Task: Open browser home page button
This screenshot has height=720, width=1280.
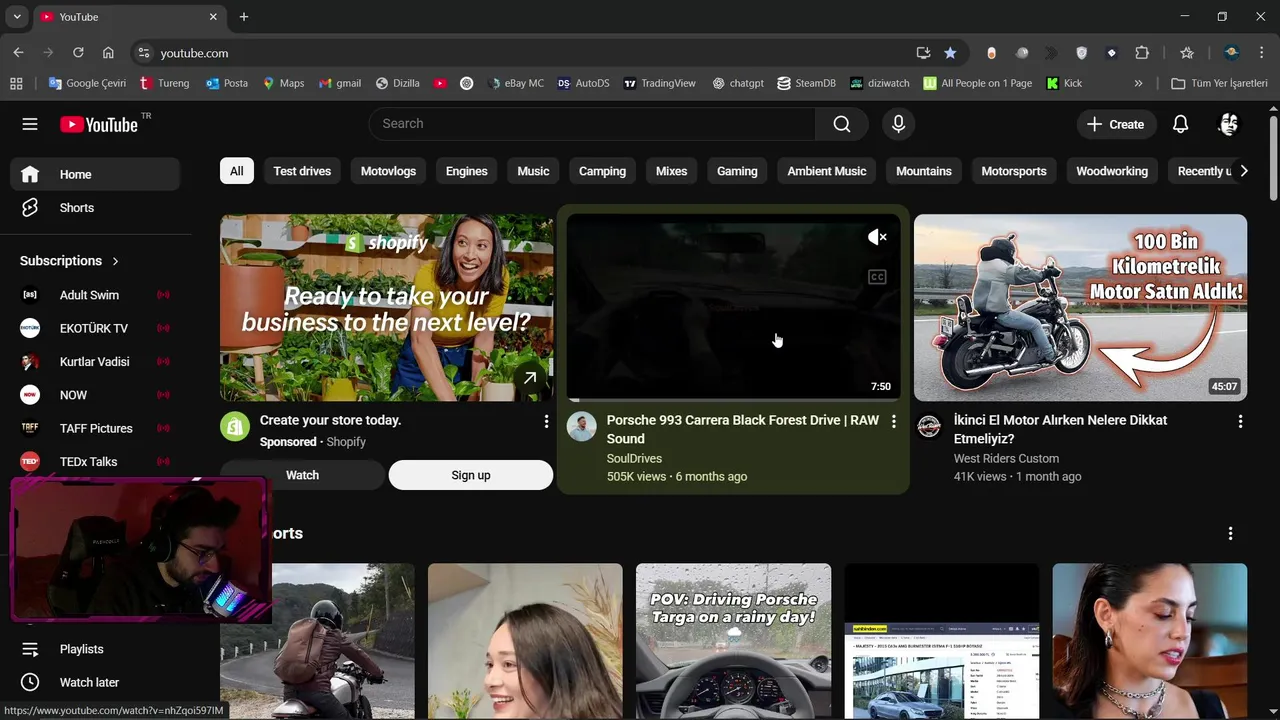Action: (108, 53)
